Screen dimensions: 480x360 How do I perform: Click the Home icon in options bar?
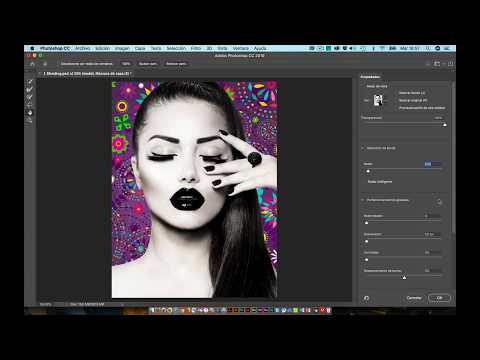[x=32, y=64]
